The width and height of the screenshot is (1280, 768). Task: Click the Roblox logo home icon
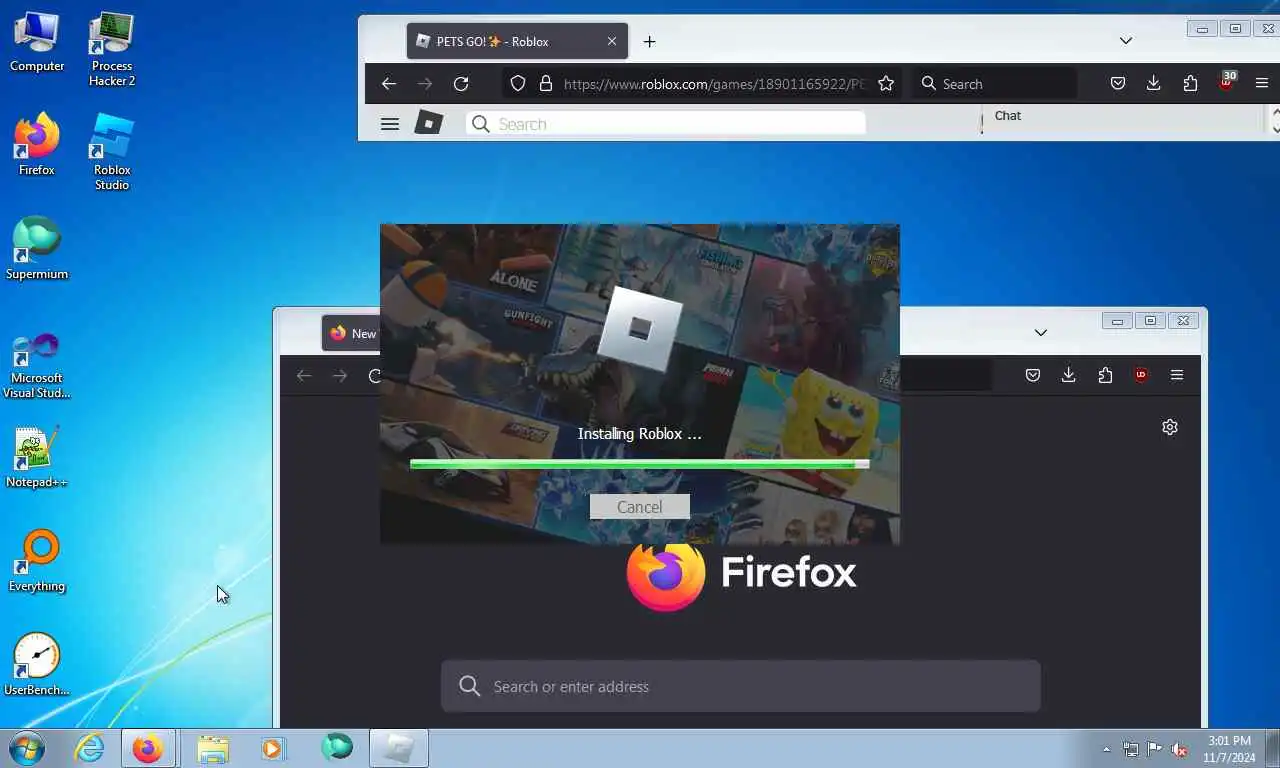coord(429,124)
